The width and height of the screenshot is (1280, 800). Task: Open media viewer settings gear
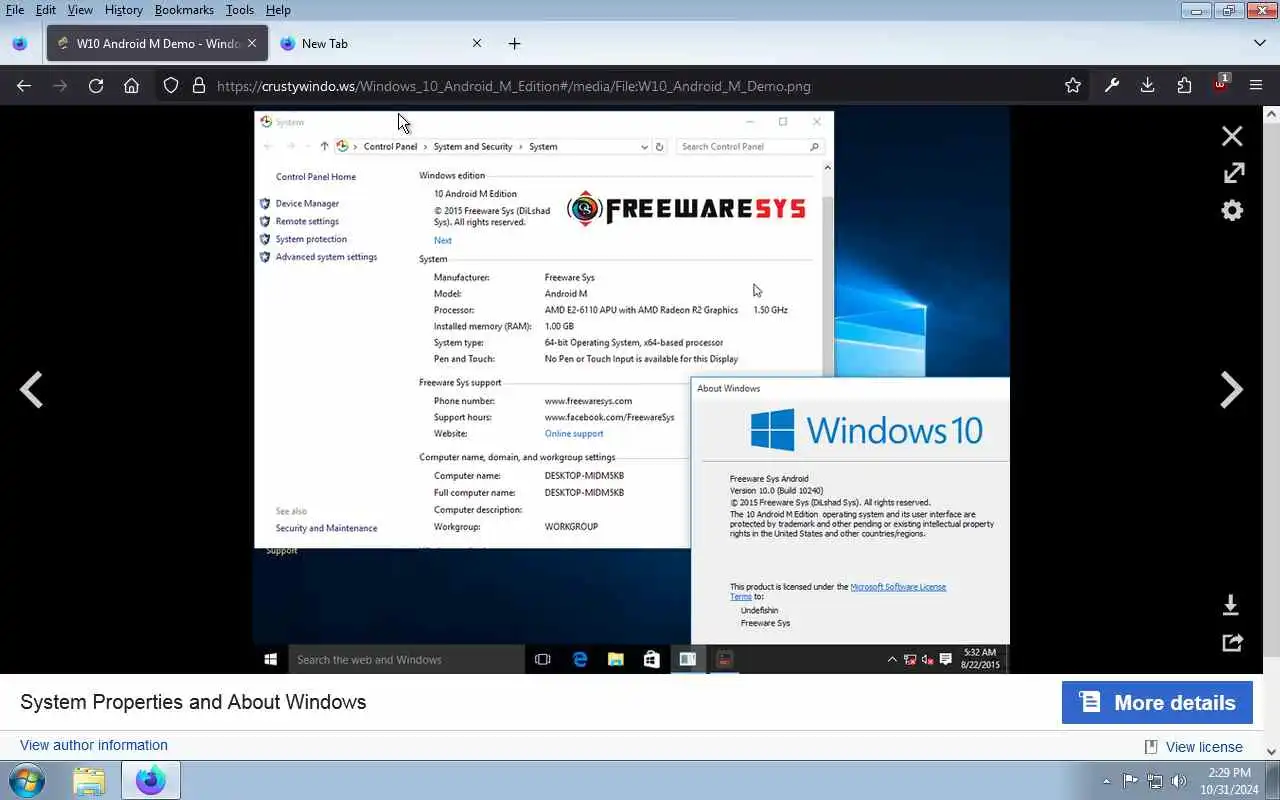pos(1232,210)
